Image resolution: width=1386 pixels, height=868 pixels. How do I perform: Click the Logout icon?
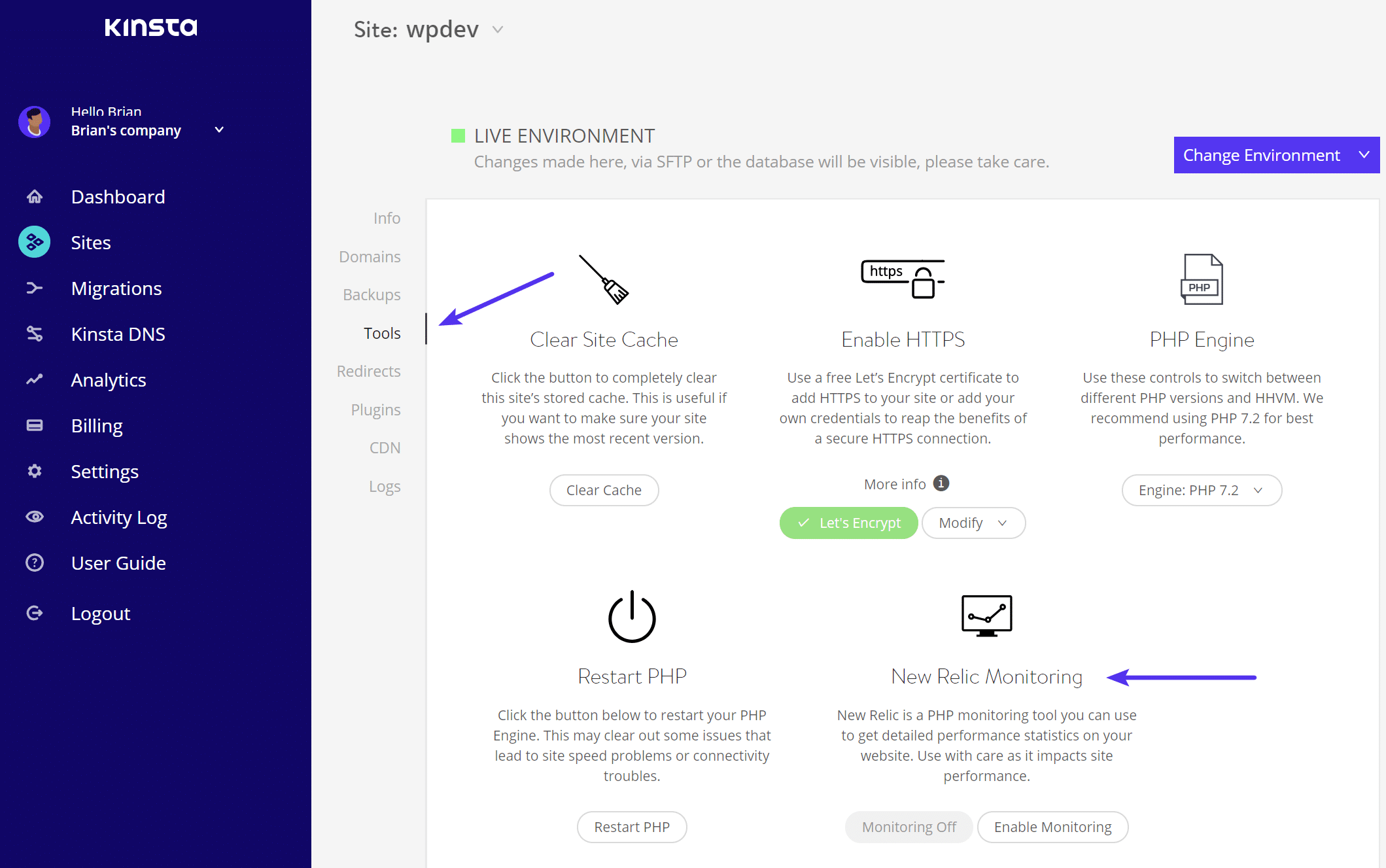pyautogui.click(x=35, y=613)
